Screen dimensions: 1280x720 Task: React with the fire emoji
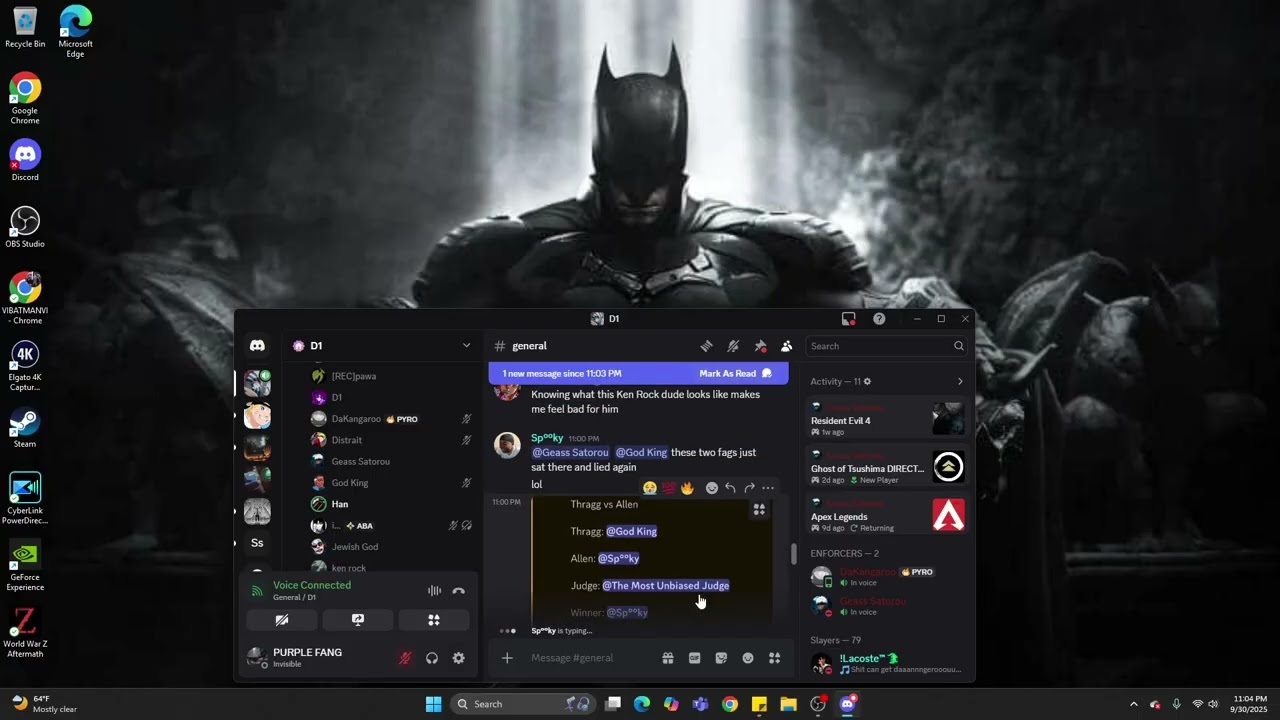[687, 488]
